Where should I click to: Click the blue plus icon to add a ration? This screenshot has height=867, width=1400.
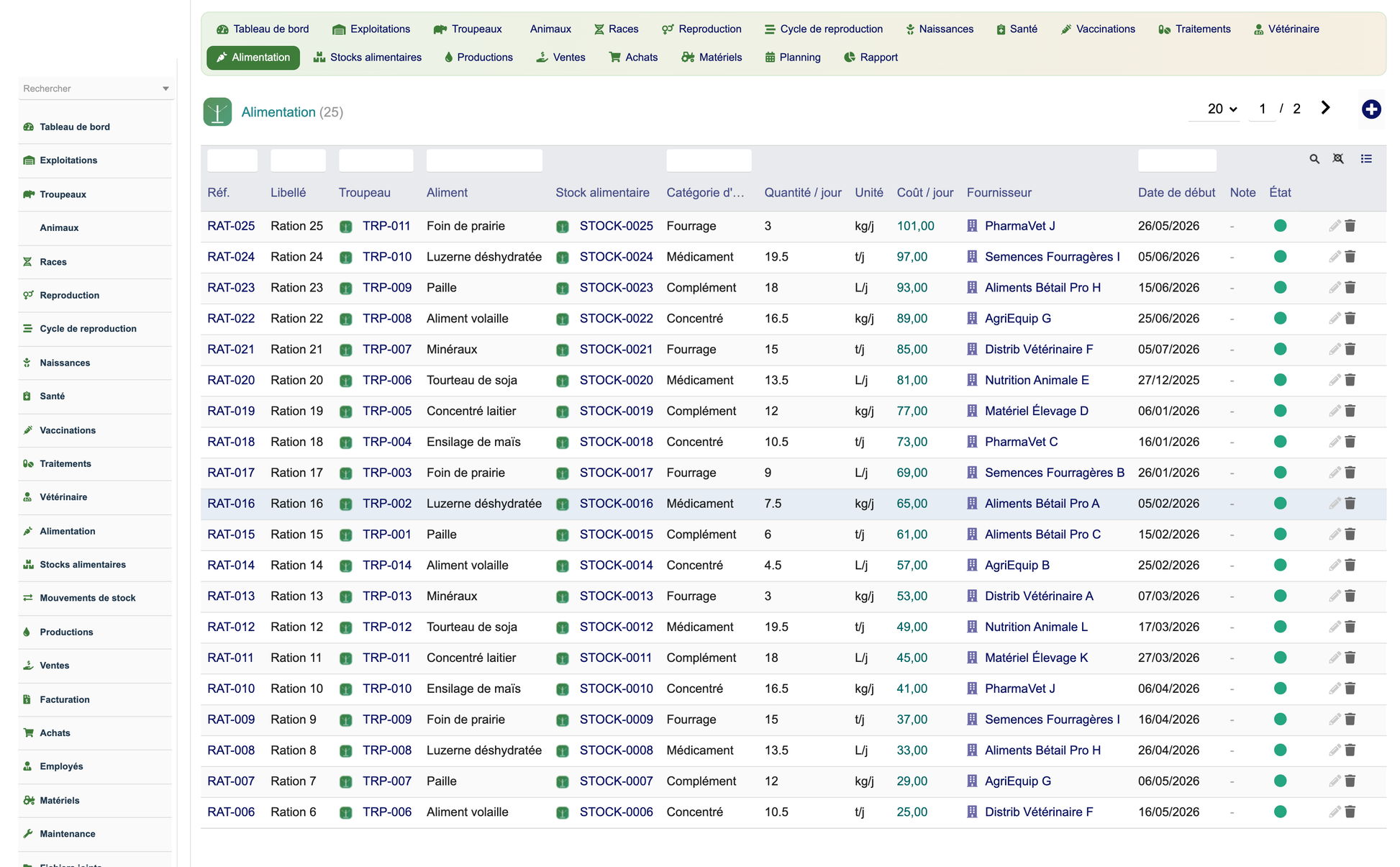click(1371, 109)
